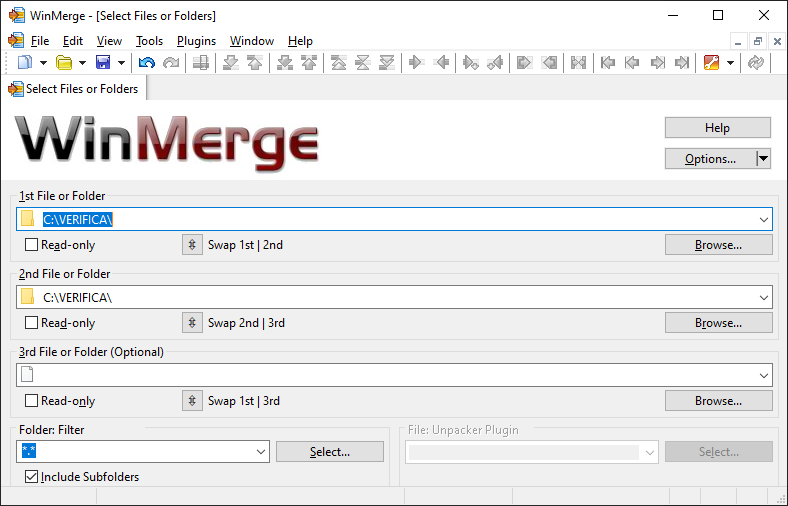The height and width of the screenshot is (506, 788).
Task: Click the Swap 2nd | 3rd button icon
Action: point(192,323)
